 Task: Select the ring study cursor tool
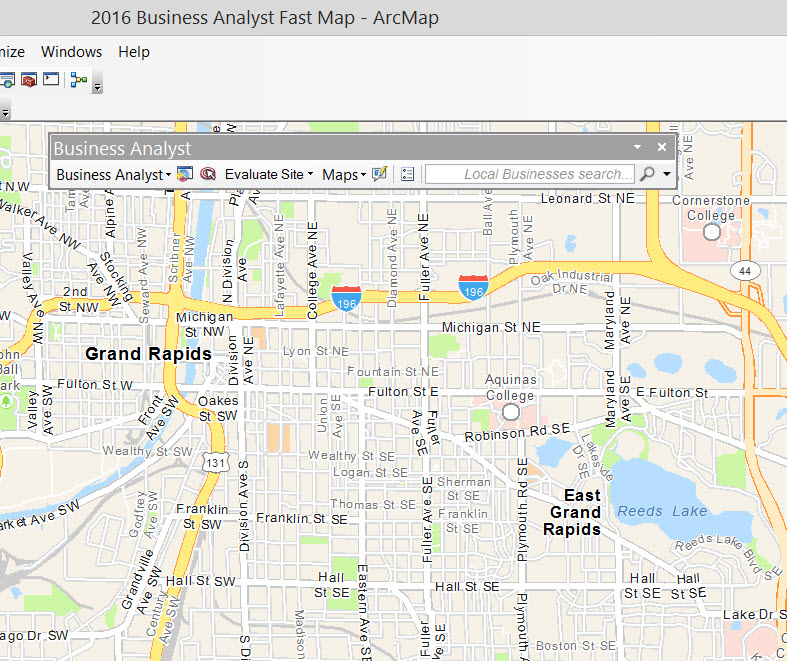pos(208,174)
